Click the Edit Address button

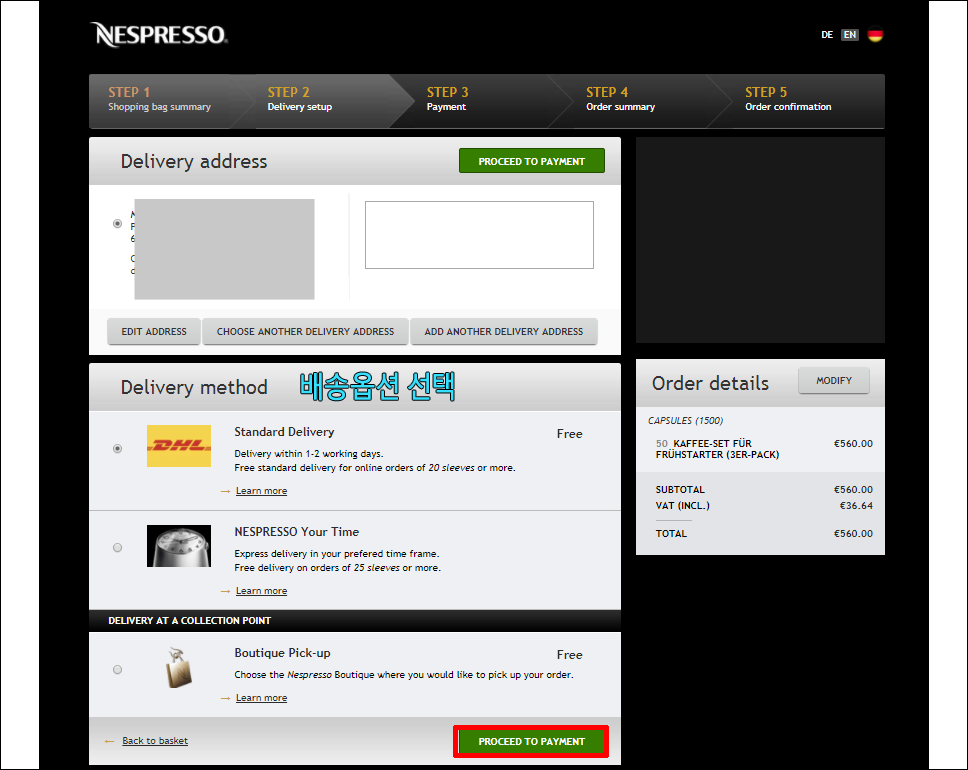coord(154,332)
